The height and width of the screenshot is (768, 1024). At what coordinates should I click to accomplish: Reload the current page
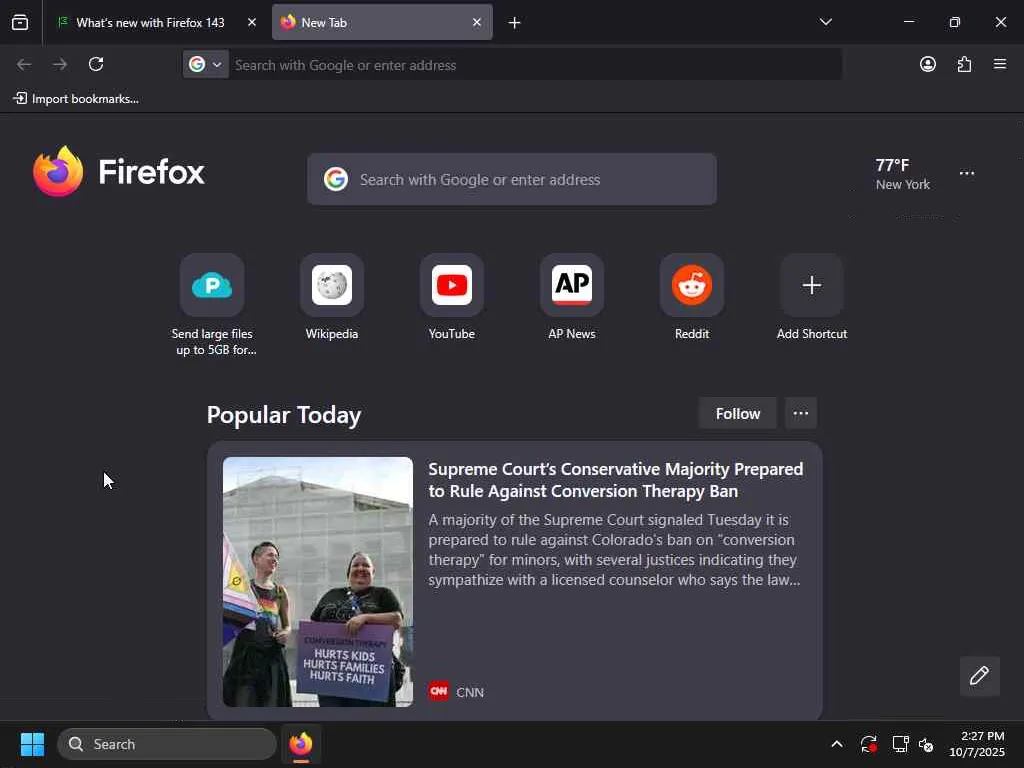click(96, 64)
